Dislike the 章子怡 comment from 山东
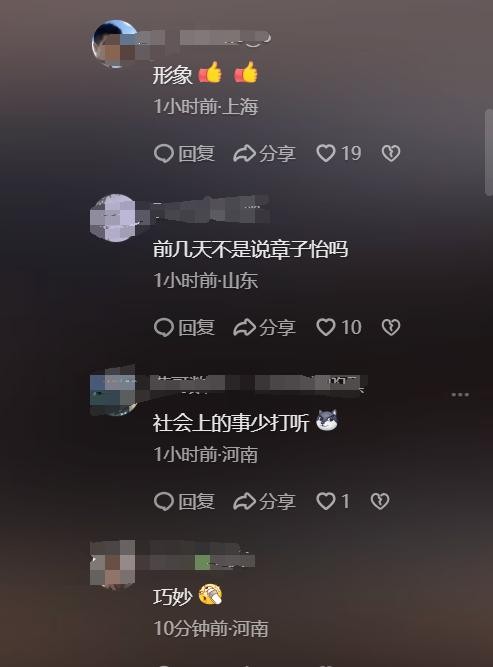Viewport: 493px width, 667px height. point(390,327)
